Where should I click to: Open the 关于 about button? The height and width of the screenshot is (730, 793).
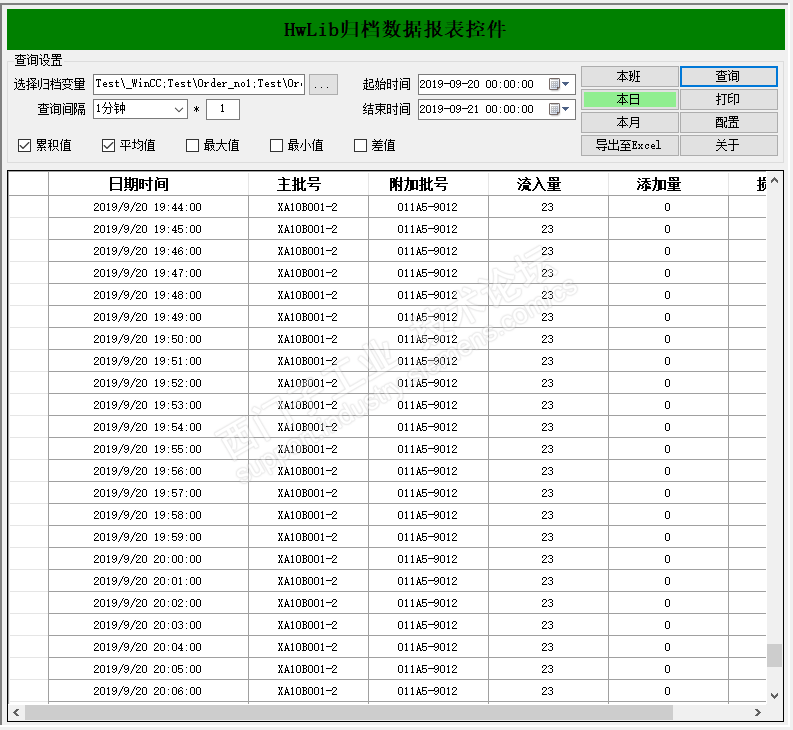click(728, 146)
